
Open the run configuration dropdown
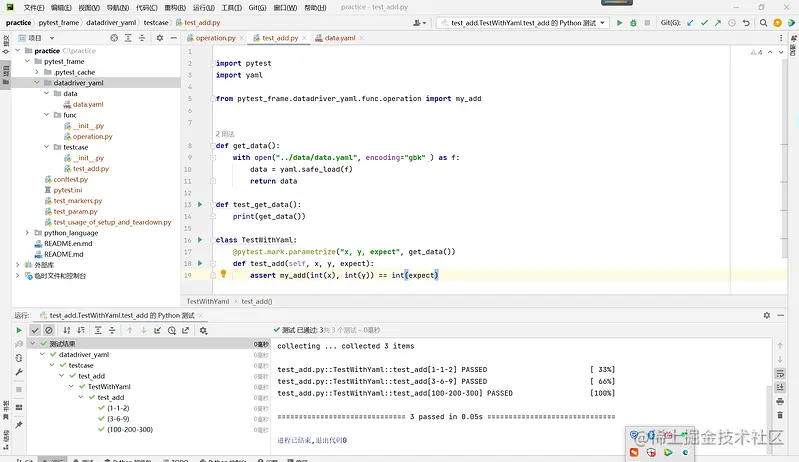point(523,23)
